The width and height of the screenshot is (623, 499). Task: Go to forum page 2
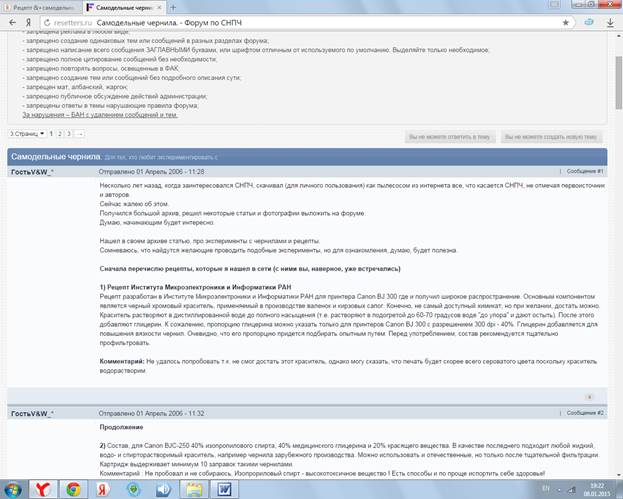pos(60,134)
